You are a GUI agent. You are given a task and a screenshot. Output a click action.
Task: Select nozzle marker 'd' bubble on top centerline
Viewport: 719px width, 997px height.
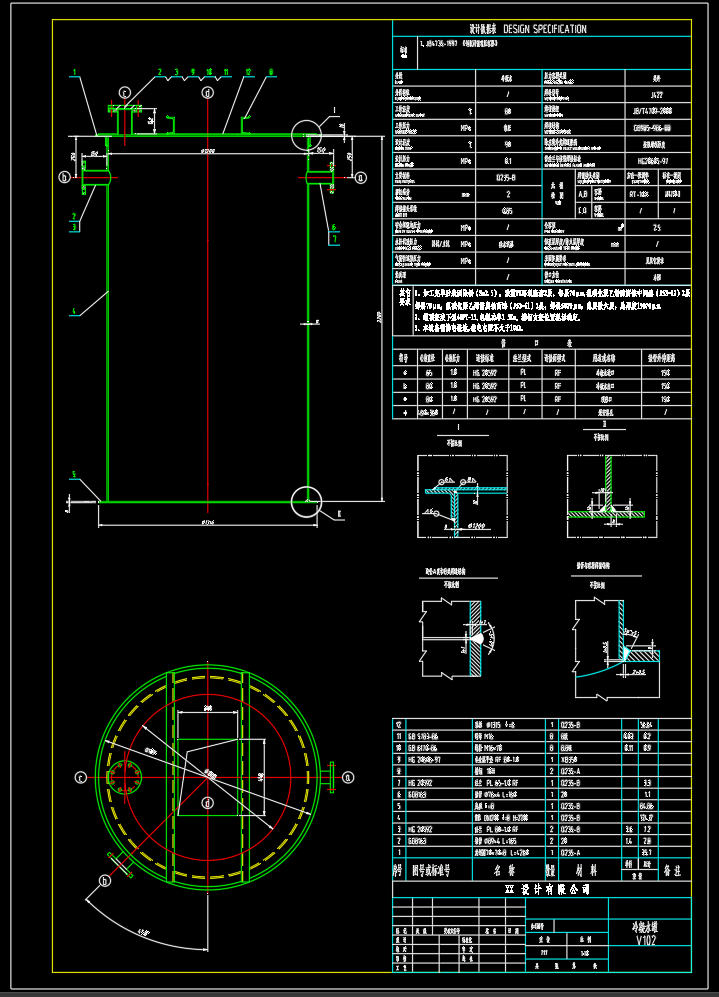click(207, 93)
